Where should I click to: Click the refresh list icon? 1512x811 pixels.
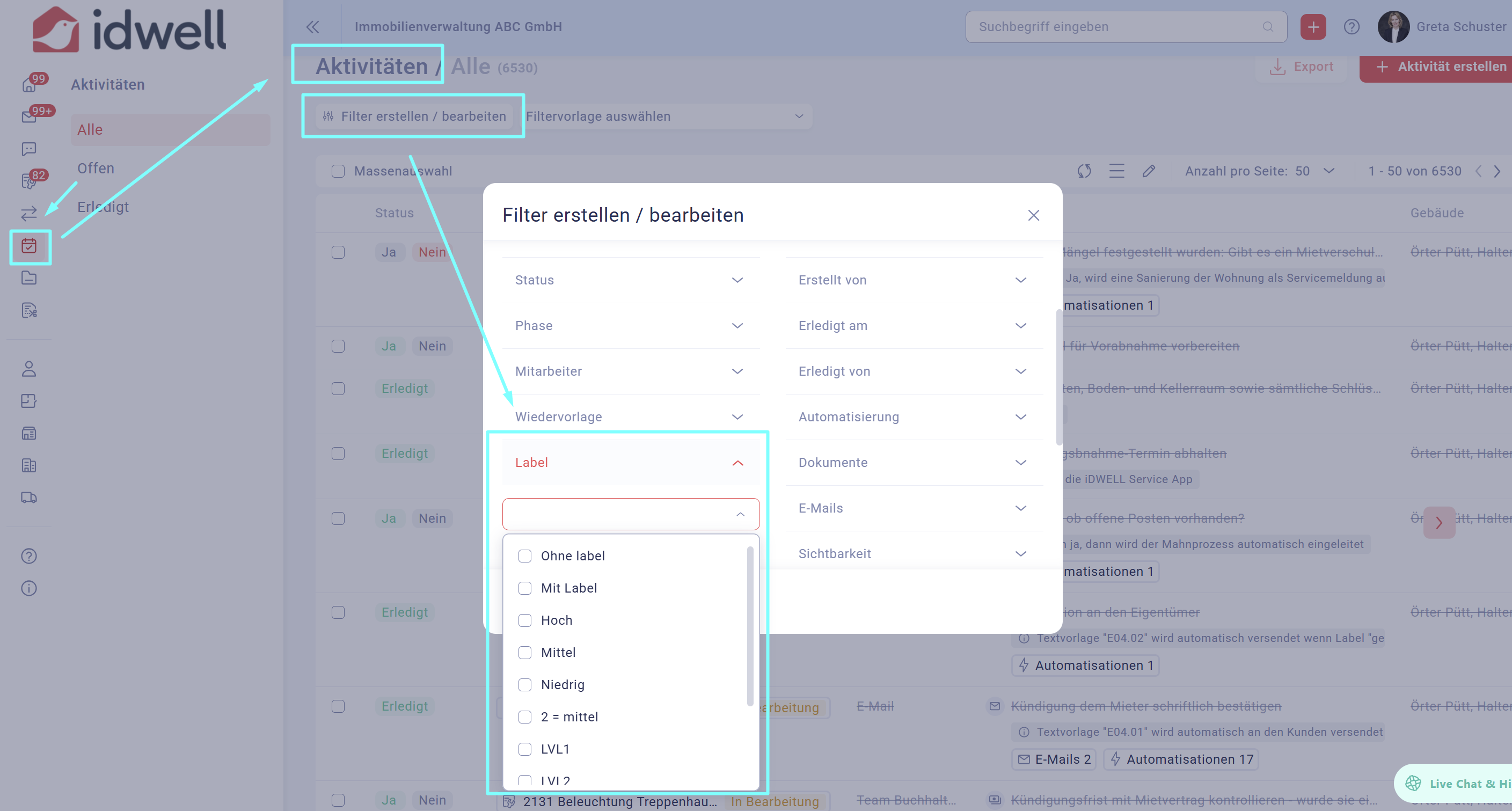click(1084, 171)
